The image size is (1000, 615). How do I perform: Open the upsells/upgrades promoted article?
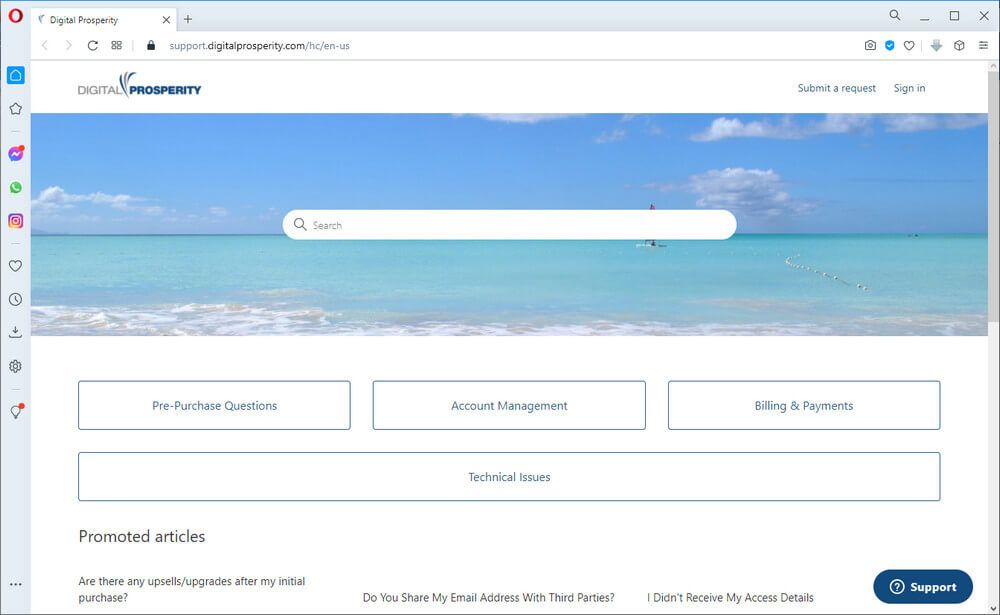(192, 589)
